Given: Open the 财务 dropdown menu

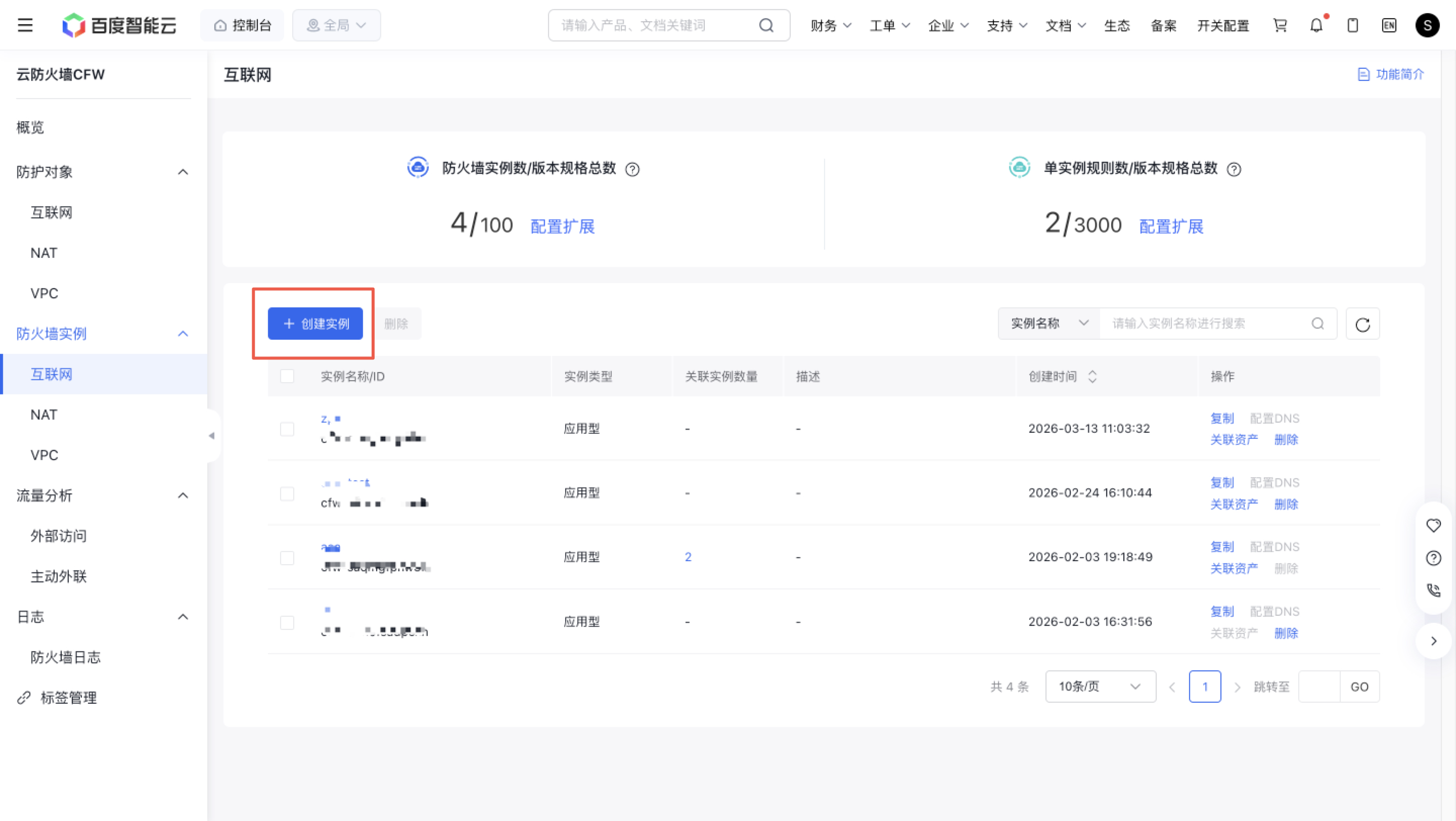Looking at the screenshot, I should pos(831,25).
